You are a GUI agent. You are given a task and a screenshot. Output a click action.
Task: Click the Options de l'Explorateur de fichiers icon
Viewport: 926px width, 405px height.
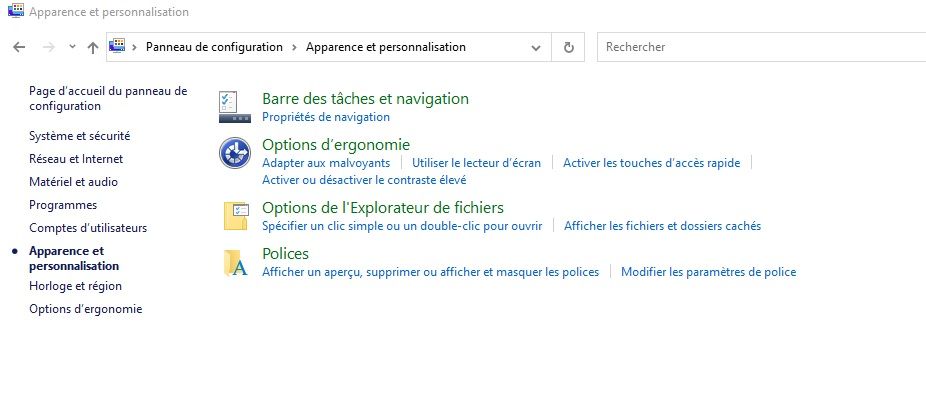click(236, 215)
